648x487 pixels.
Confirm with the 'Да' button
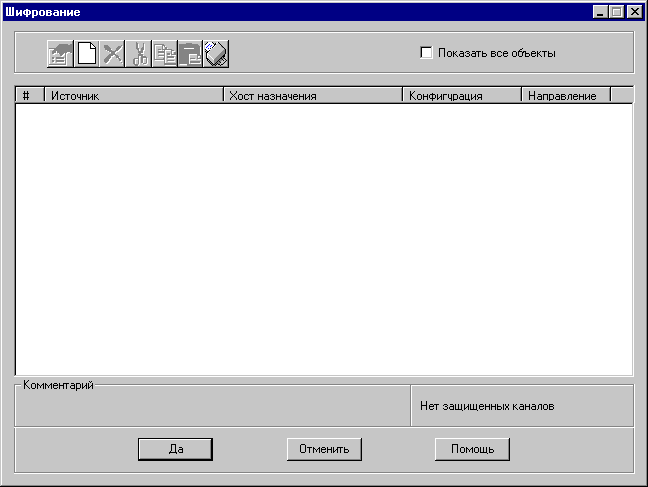(x=175, y=449)
